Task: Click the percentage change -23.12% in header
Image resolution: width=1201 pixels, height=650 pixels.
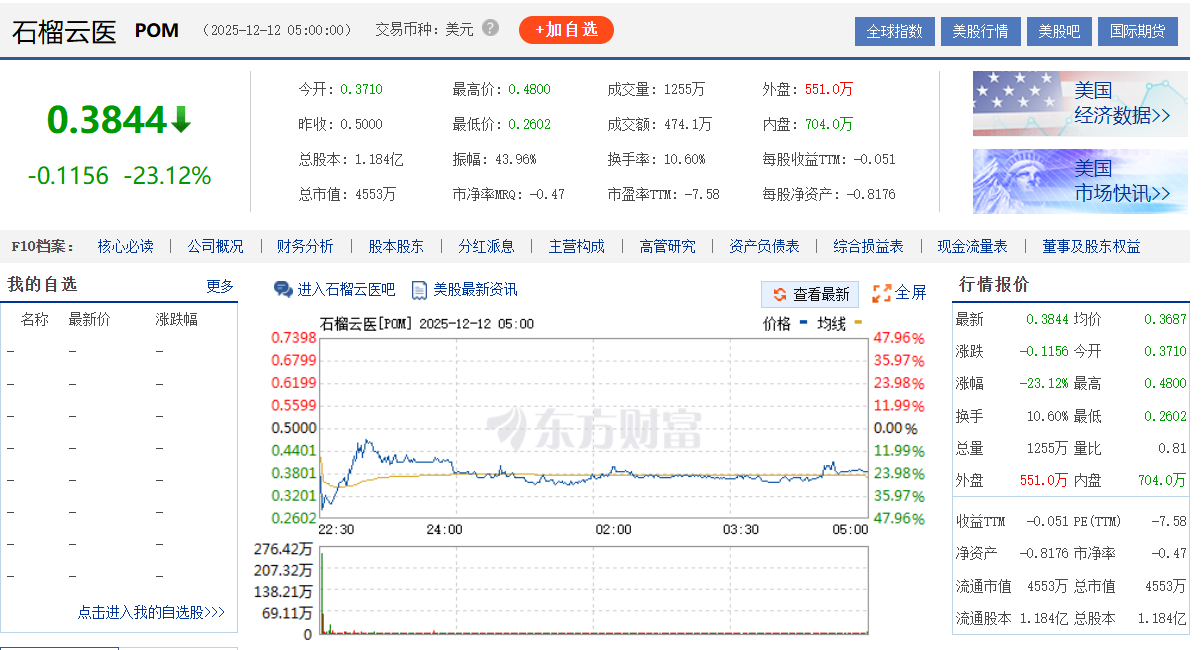Action: pos(167,176)
